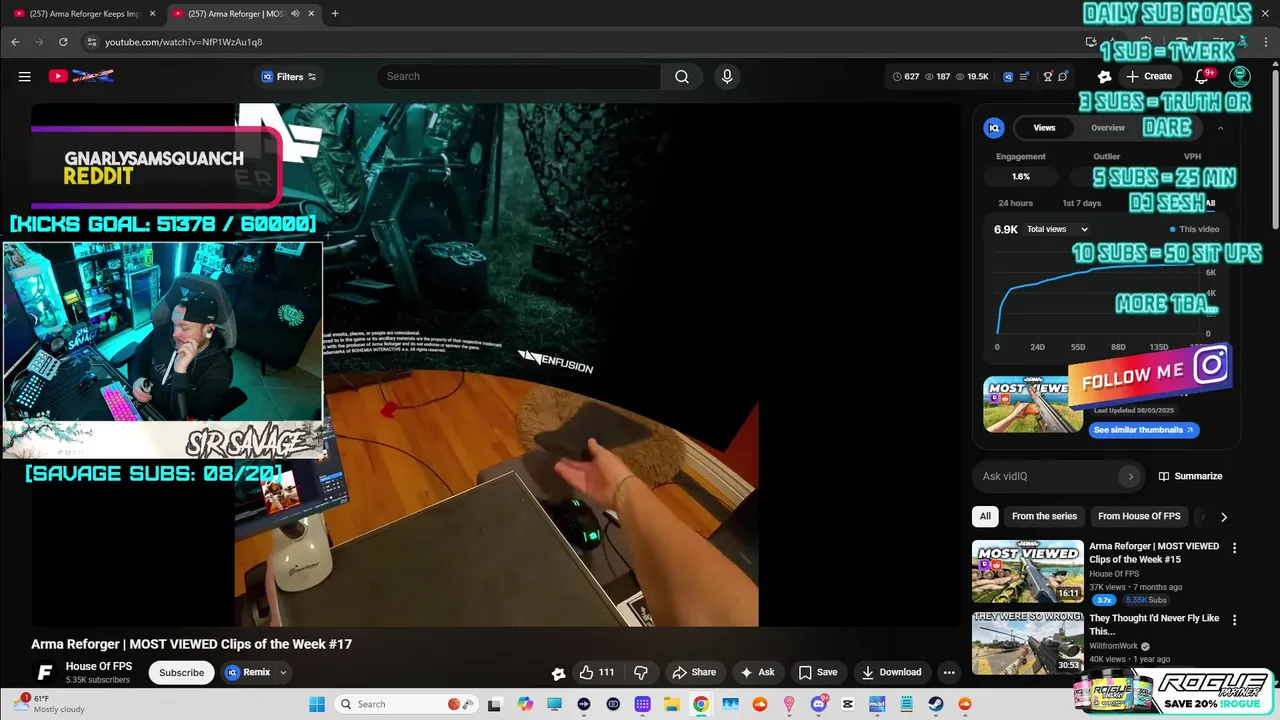Open Steam from the taskbar
The image size is (1280, 720).
click(936, 704)
